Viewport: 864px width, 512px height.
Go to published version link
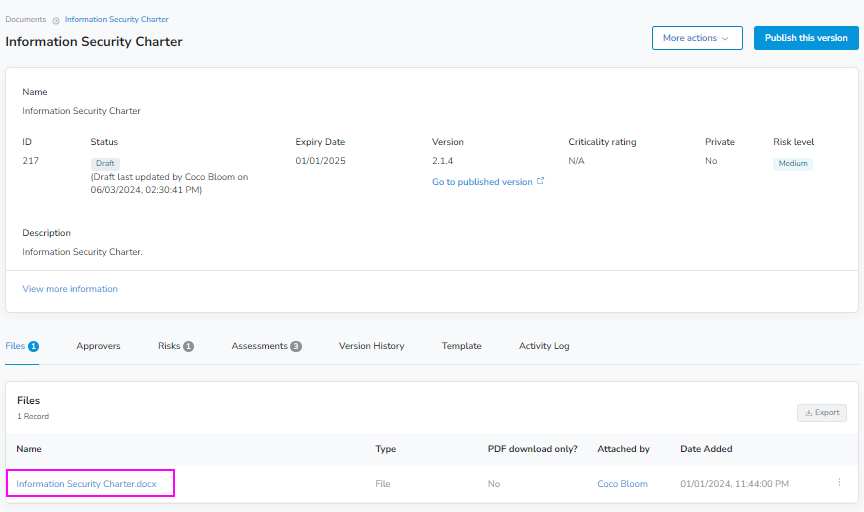(482, 182)
